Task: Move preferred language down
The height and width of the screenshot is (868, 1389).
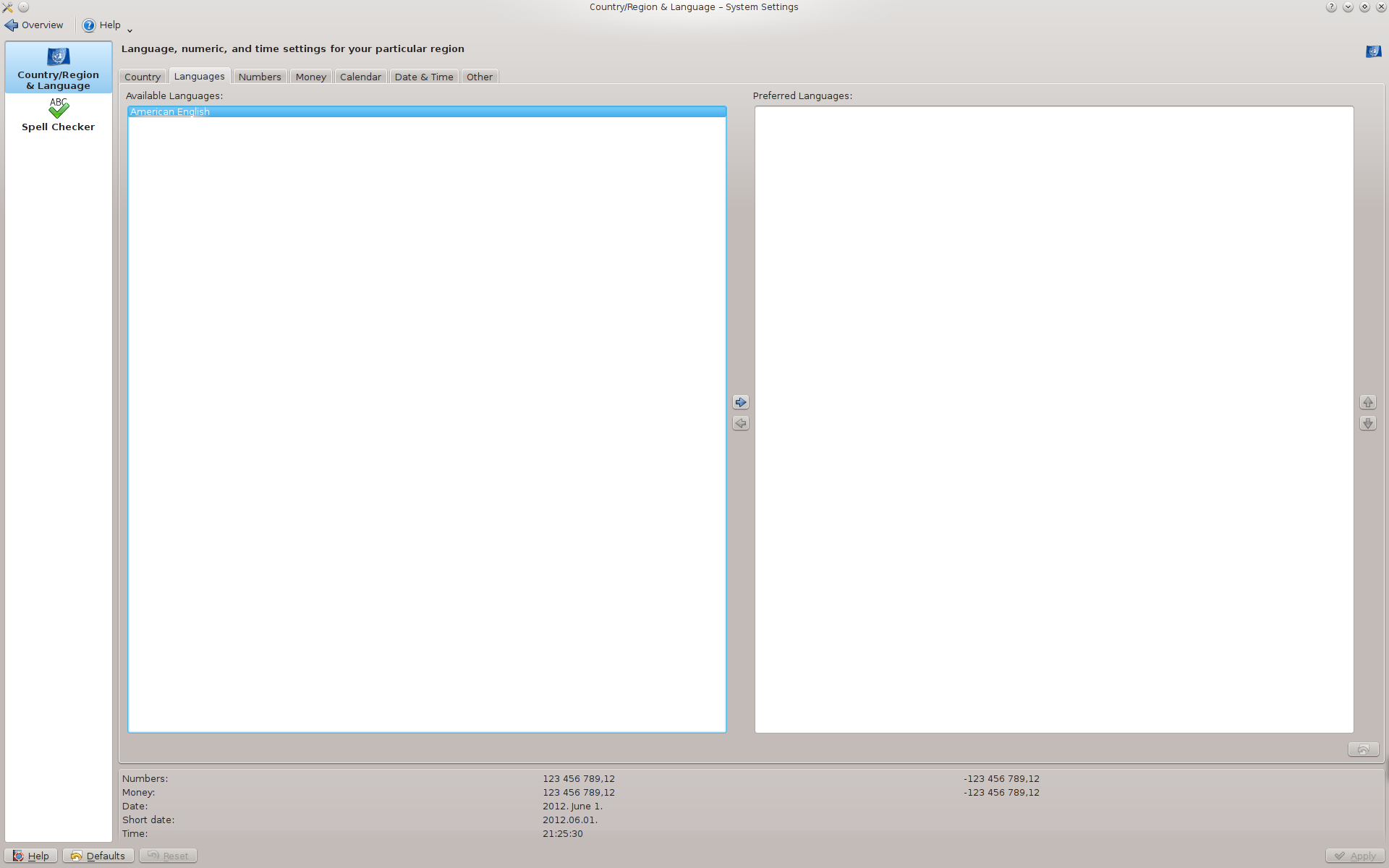Action: click(x=1367, y=423)
